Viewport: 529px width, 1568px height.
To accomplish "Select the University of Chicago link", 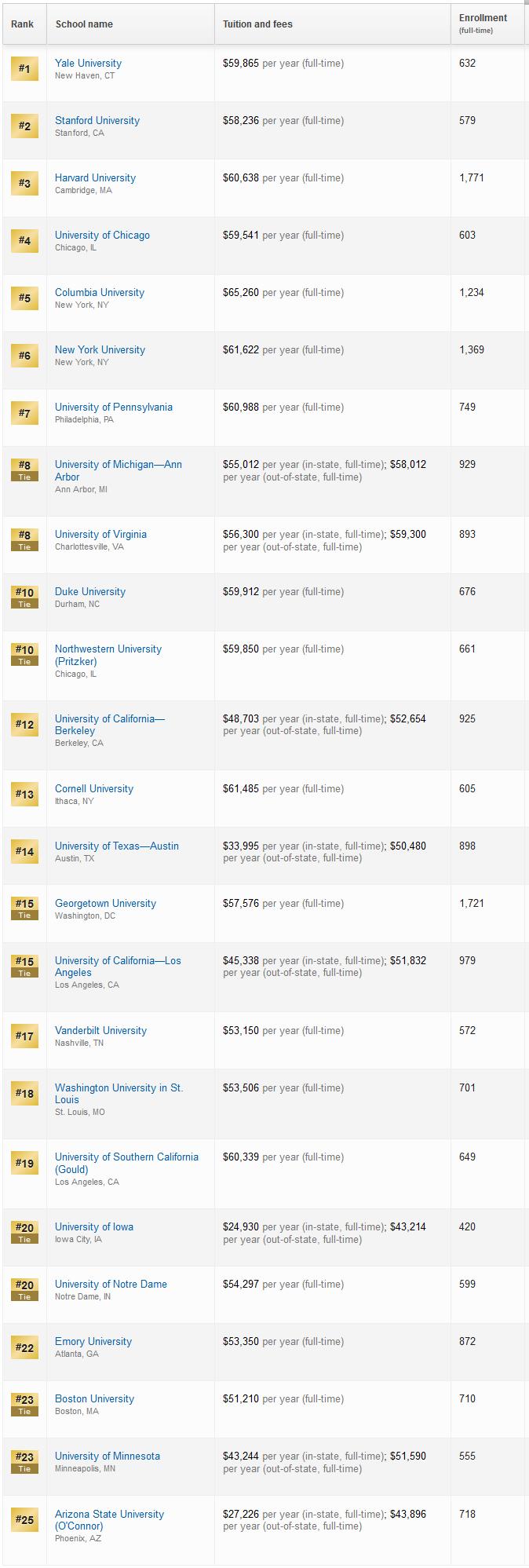I will 102,235.
